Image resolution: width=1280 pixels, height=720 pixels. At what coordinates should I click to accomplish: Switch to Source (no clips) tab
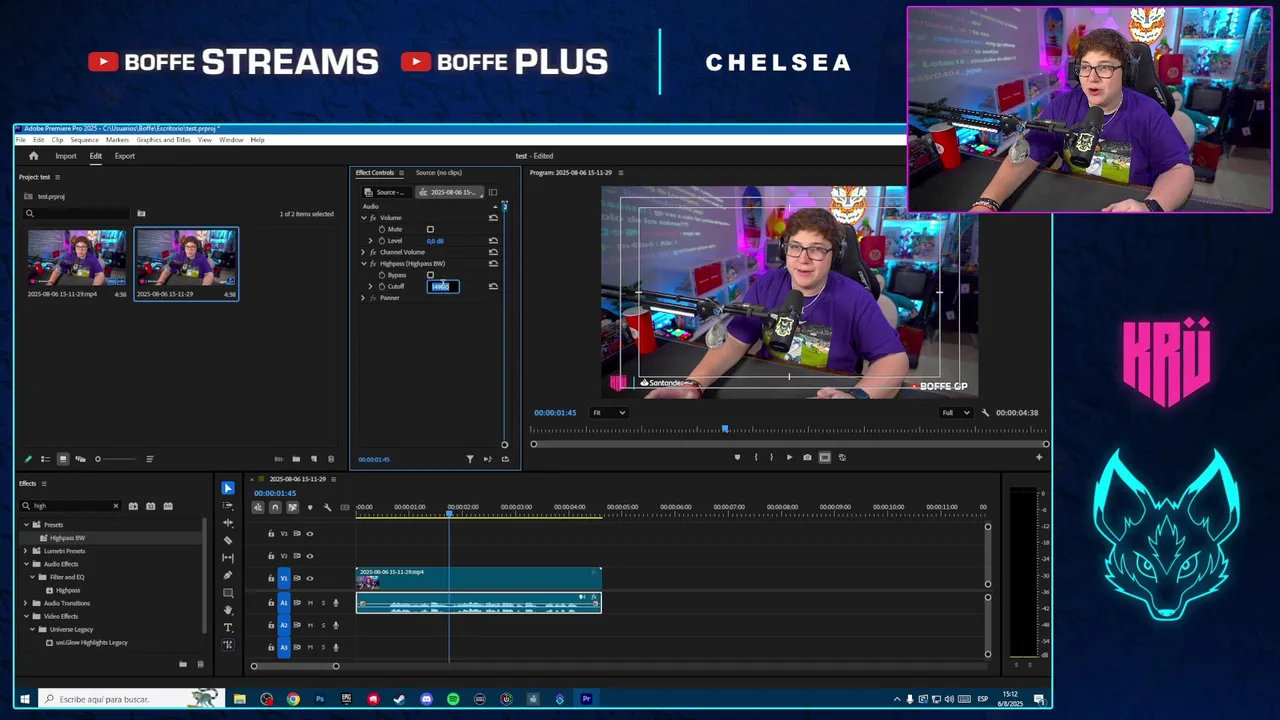[x=439, y=173]
